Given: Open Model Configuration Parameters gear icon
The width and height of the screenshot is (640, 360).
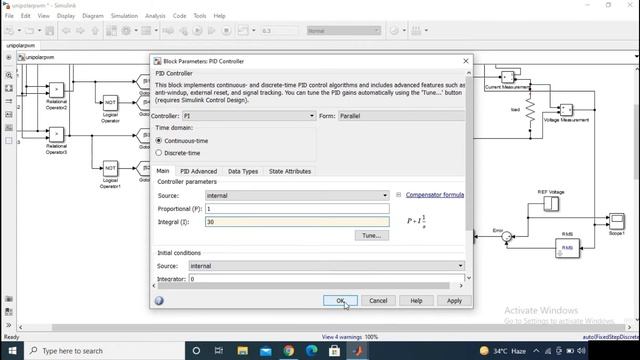Looking at the screenshot, I should click(126, 31).
